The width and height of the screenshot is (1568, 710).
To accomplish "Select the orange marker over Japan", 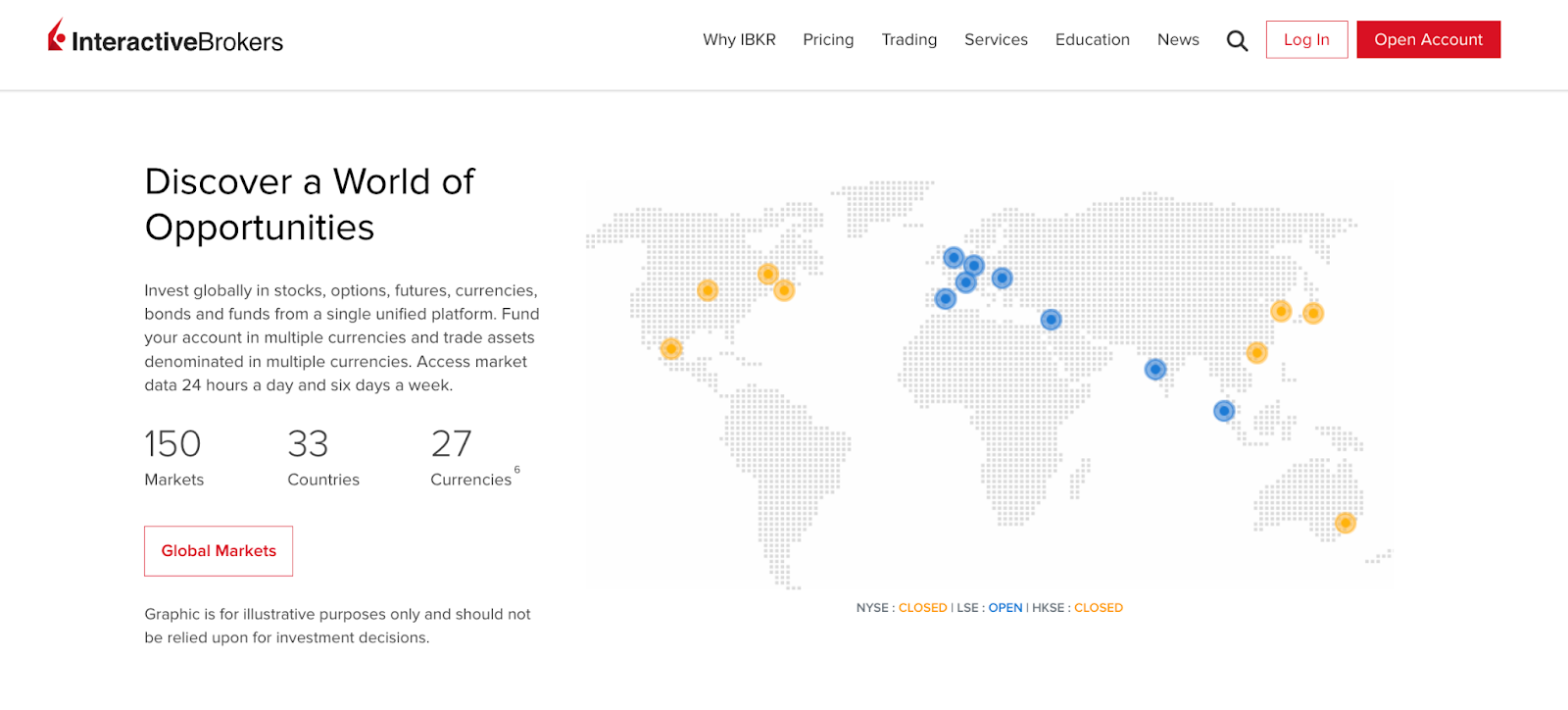I will (1313, 313).
